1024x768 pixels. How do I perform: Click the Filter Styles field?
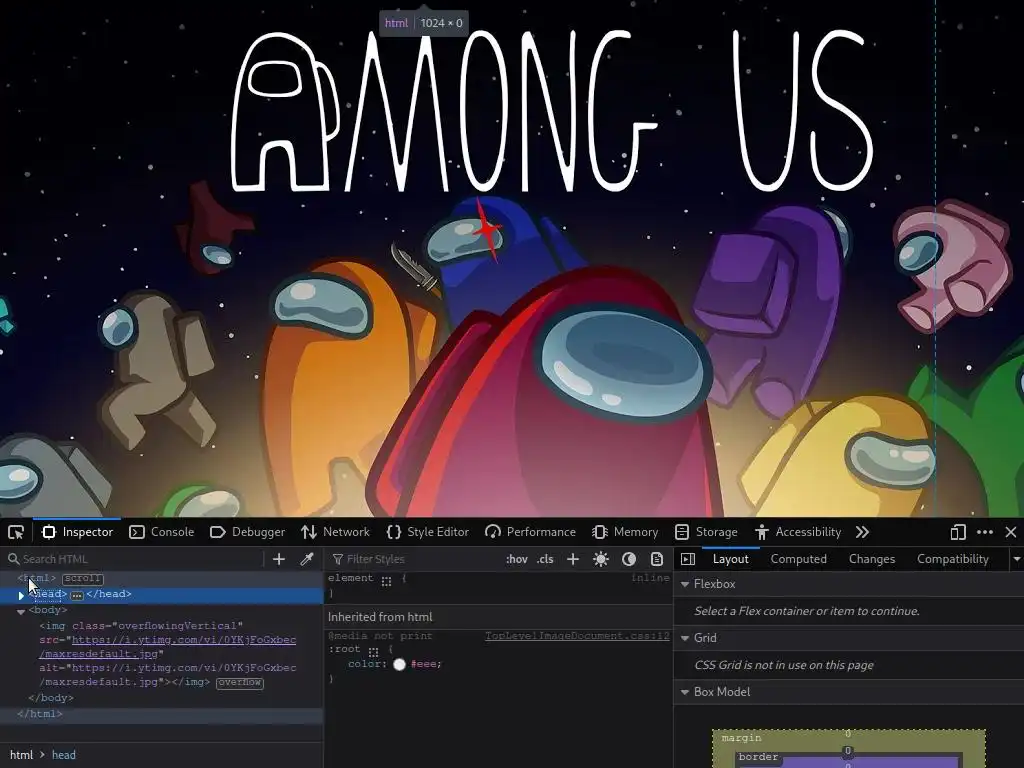click(x=415, y=559)
